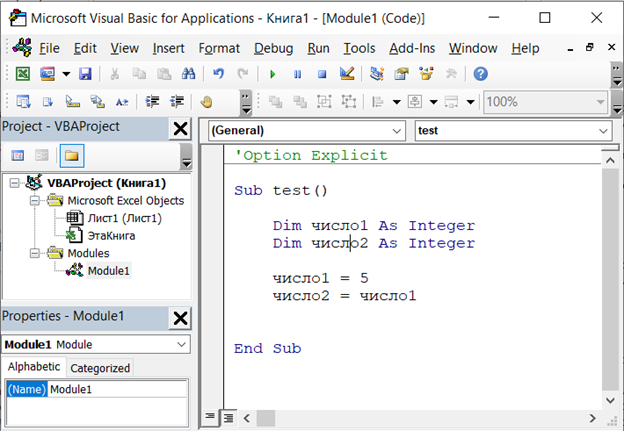
Task: Click the Send to Back icon
Action: pos(300,102)
